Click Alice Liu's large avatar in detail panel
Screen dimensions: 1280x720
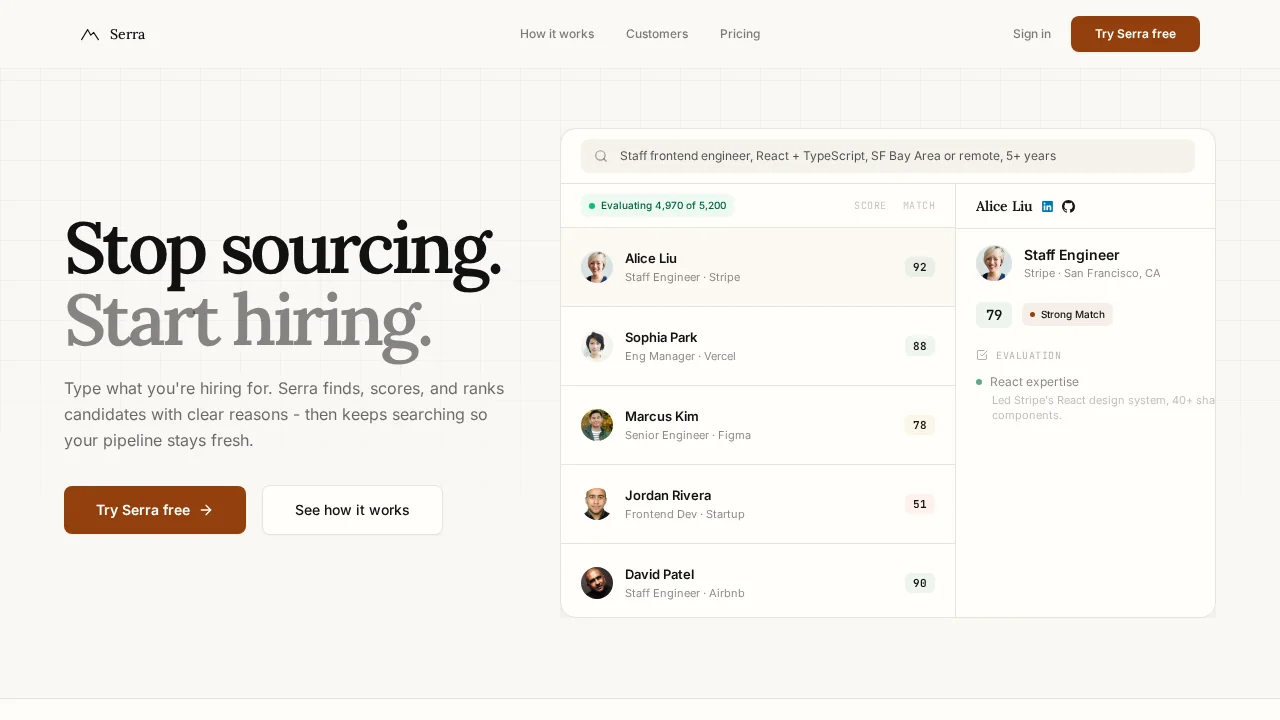click(x=994, y=263)
